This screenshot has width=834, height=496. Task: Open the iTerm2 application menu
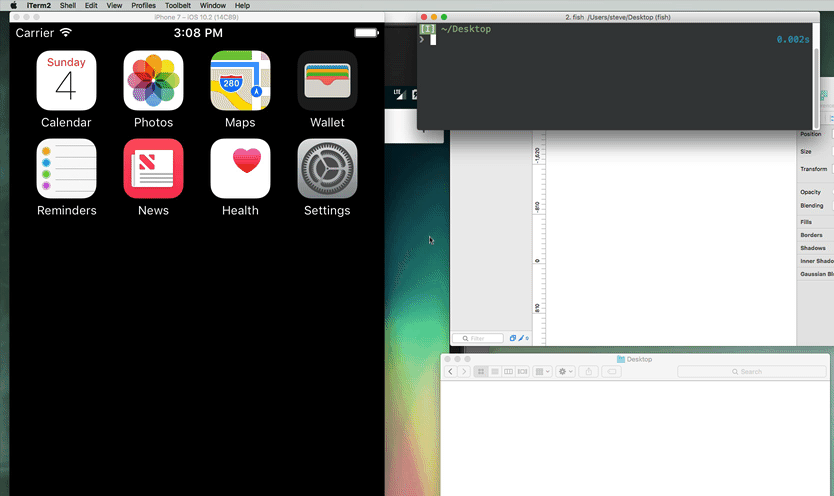[x=39, y=5]
